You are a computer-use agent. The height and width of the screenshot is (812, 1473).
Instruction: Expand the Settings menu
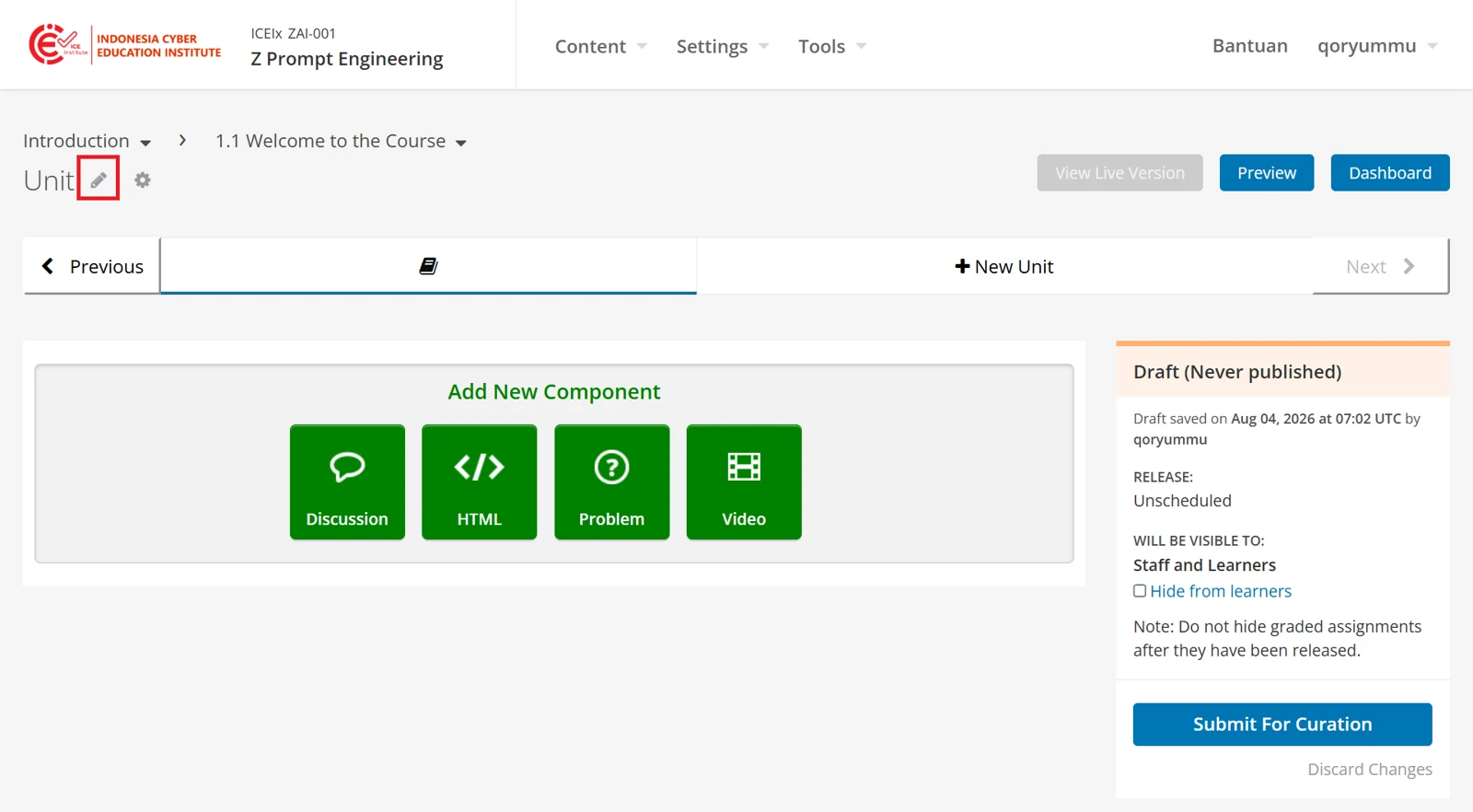tap(723, 46)
